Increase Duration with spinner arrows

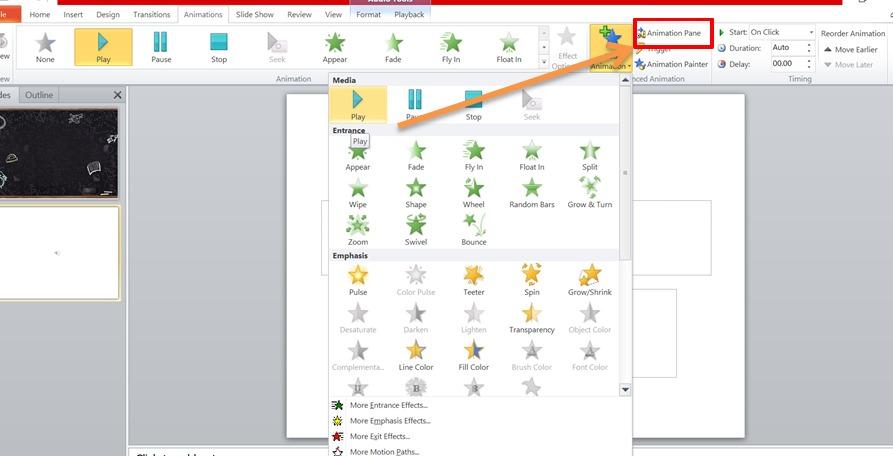[809, 45]
